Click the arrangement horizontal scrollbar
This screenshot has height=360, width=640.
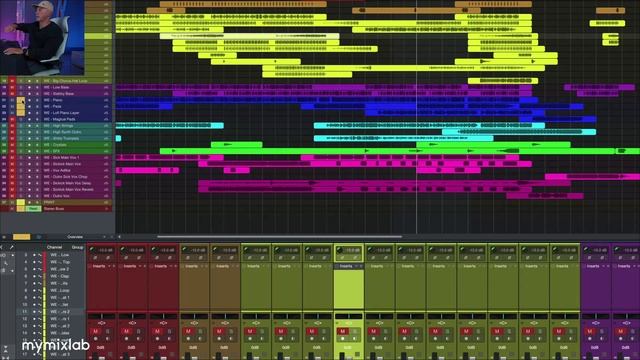click(280, 237)
